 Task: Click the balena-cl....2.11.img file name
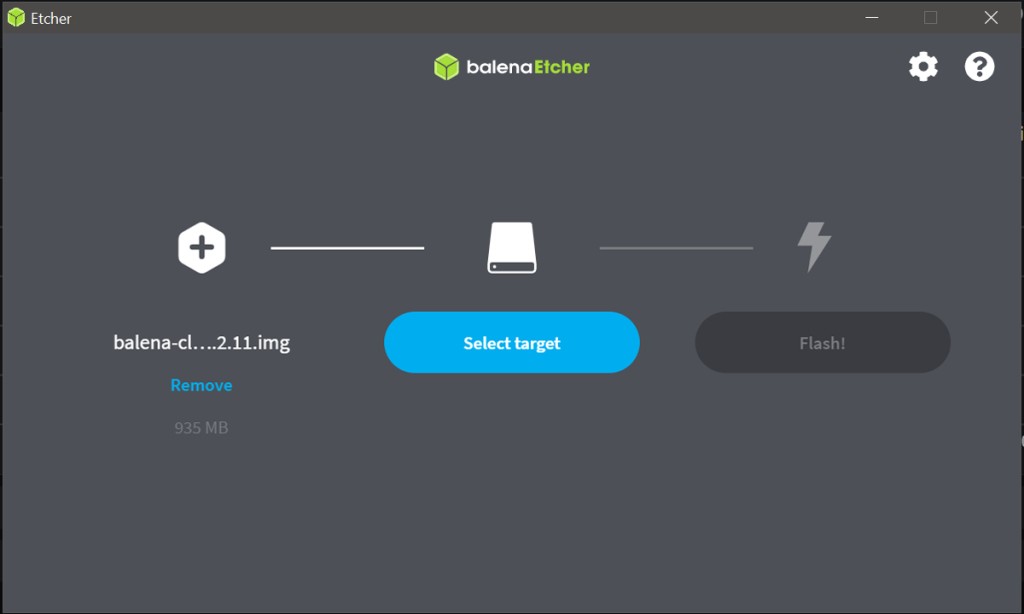click(202, 342)
